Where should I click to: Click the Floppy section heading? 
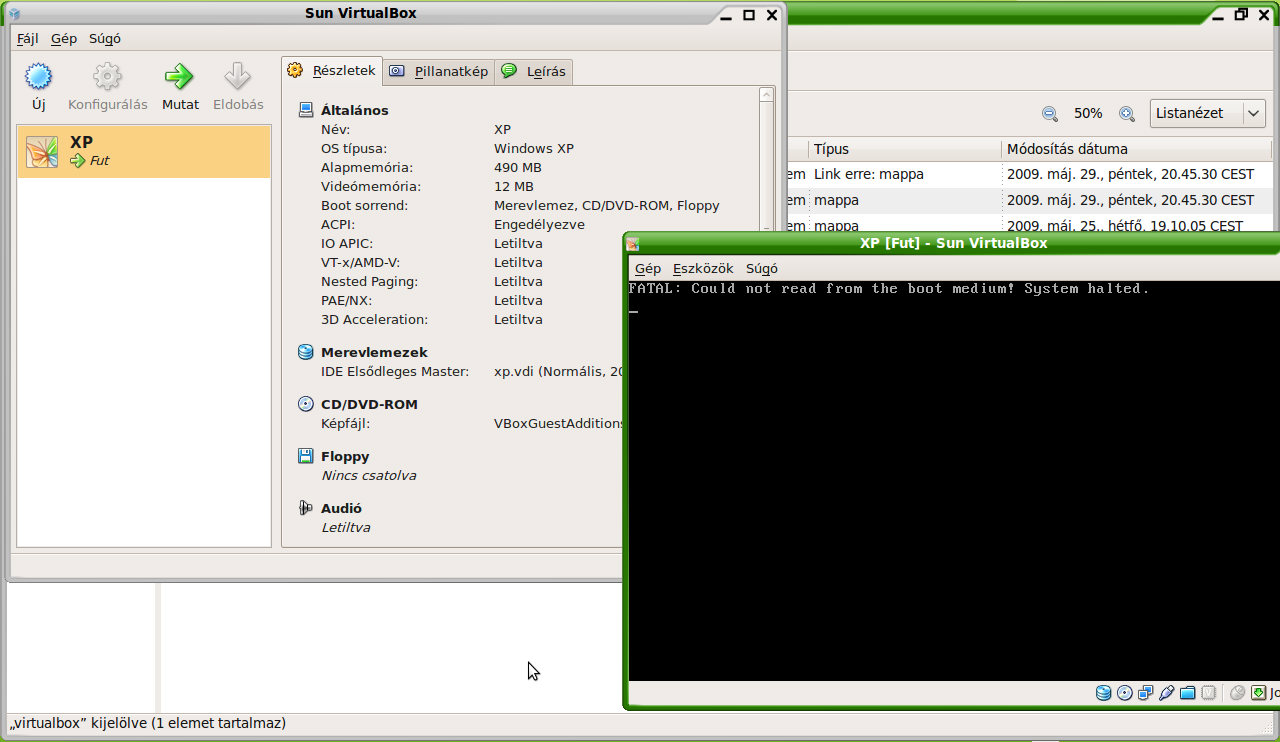click(345, 456)
